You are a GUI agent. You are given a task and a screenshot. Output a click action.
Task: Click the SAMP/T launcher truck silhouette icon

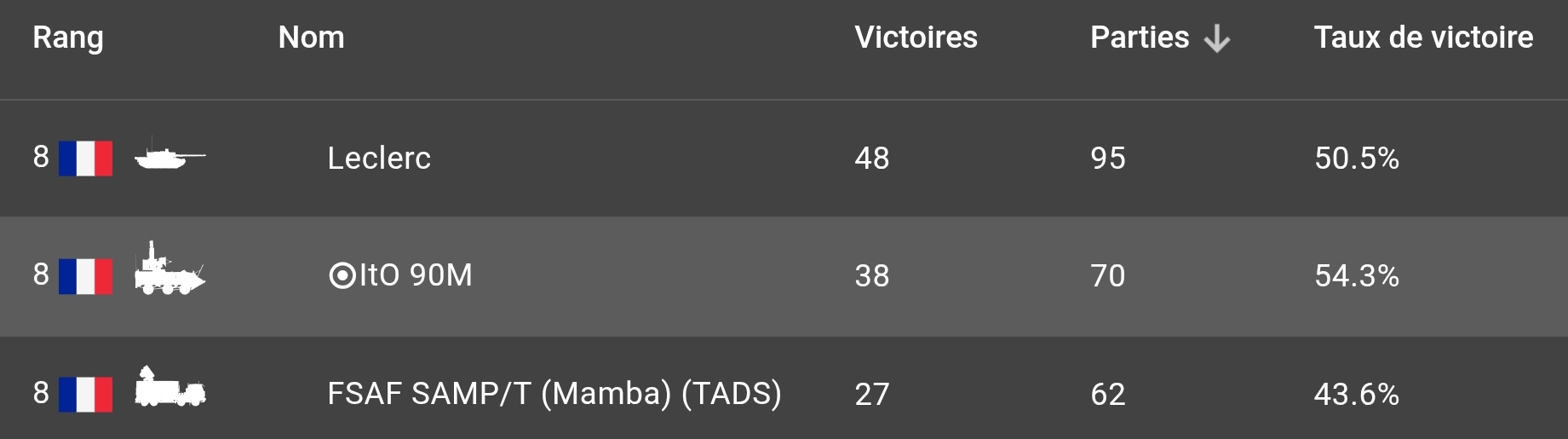click(169, 388)
